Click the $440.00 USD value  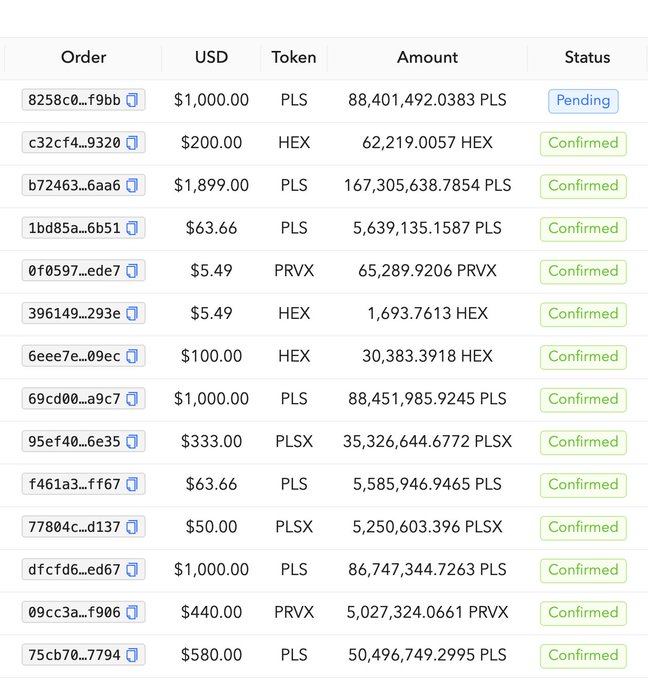211,612
